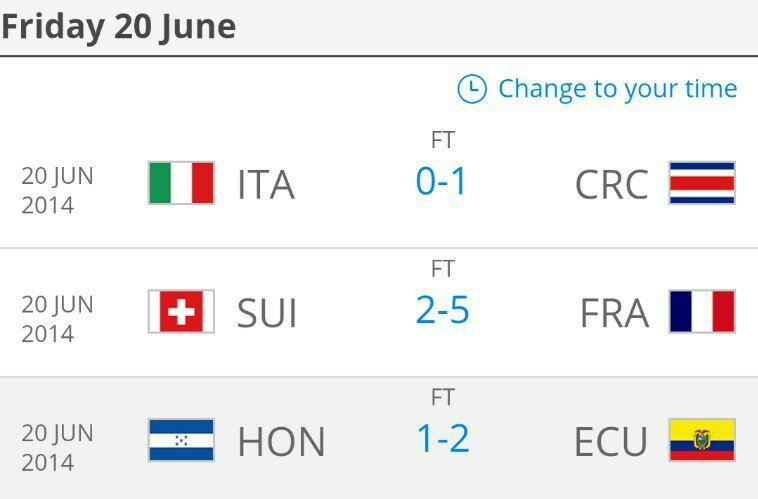
Task: Select the HON team name
Action: [281, 441]
